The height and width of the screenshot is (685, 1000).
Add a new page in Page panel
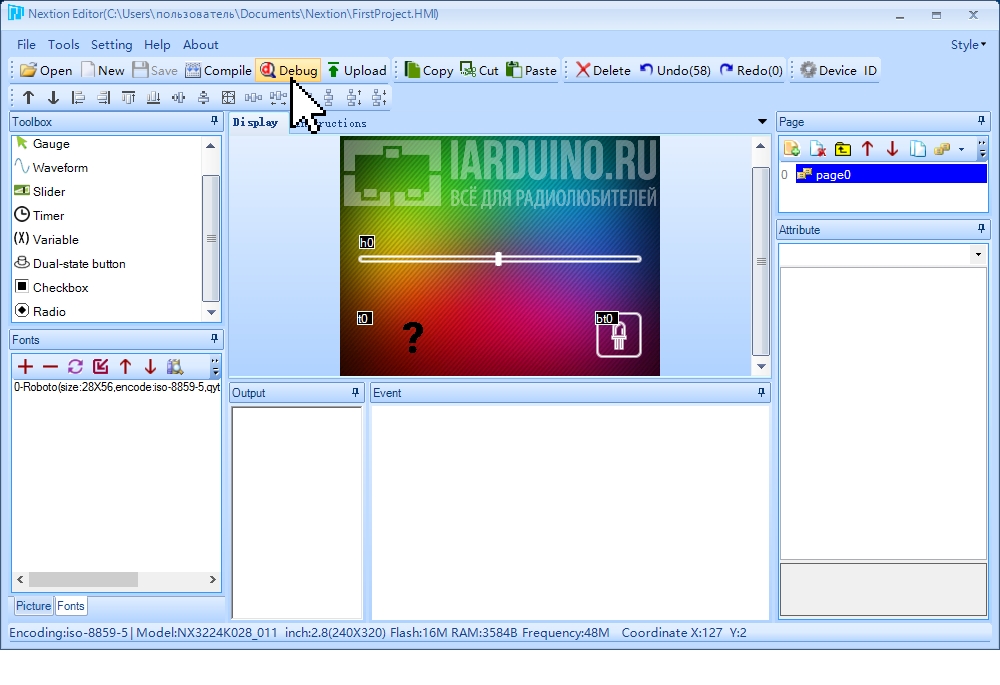(792, 149)
